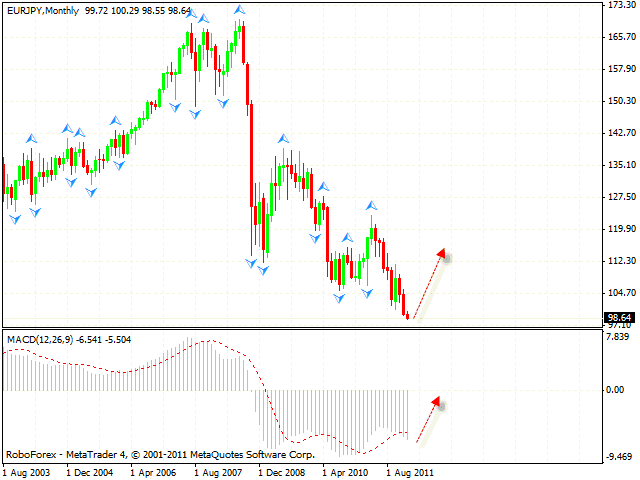The width and height of the screenshot is (640, 480).
Task: Click the -9.469 value on the MACD scale
Action: pos(620,456)
